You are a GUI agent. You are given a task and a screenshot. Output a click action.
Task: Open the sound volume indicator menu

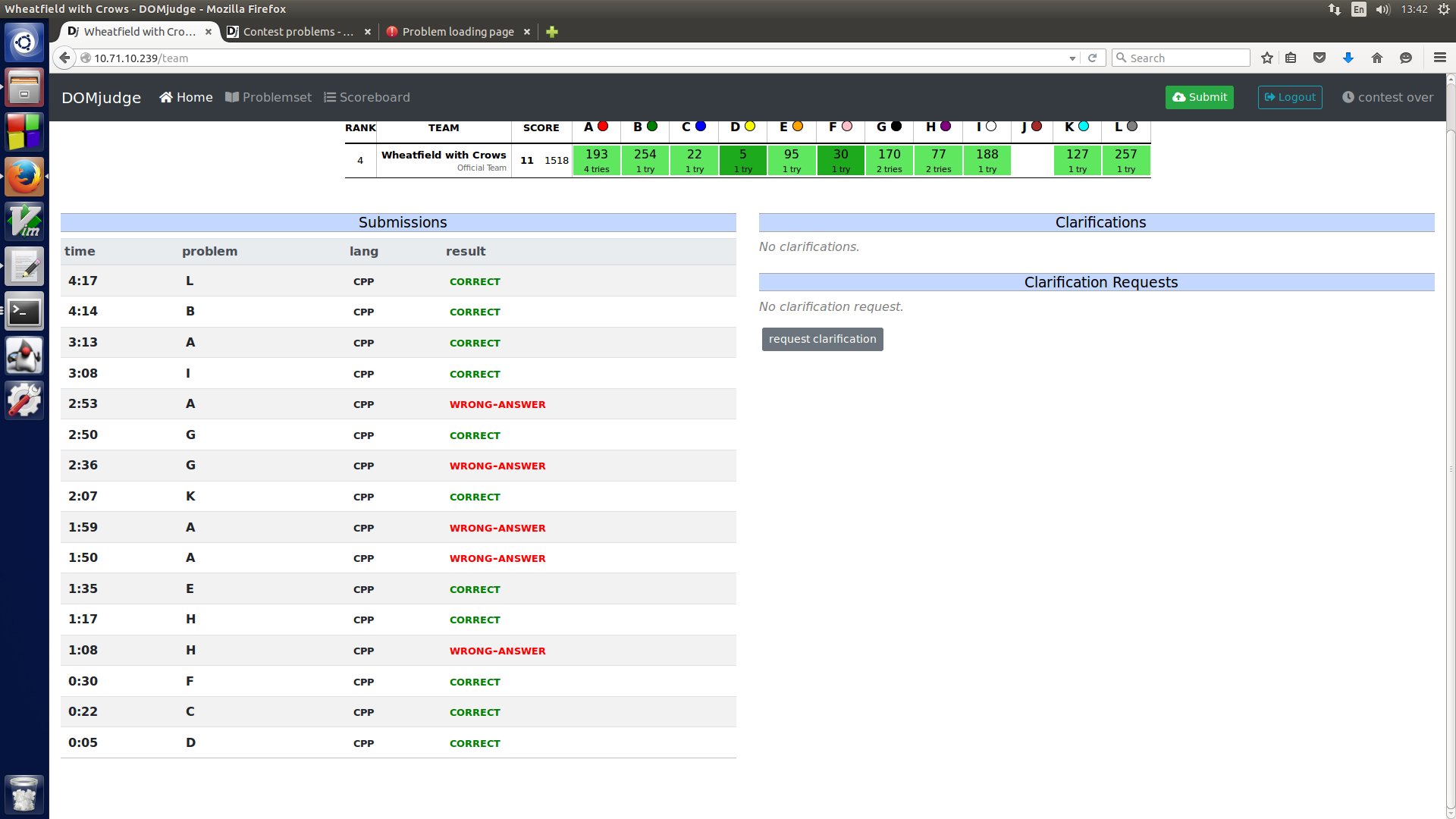point(1382,9)
